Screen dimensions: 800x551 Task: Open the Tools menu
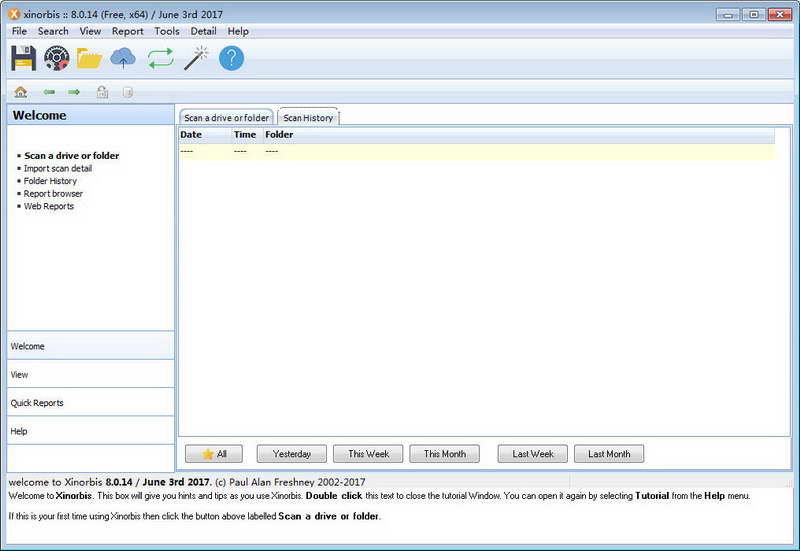[167, 31]
